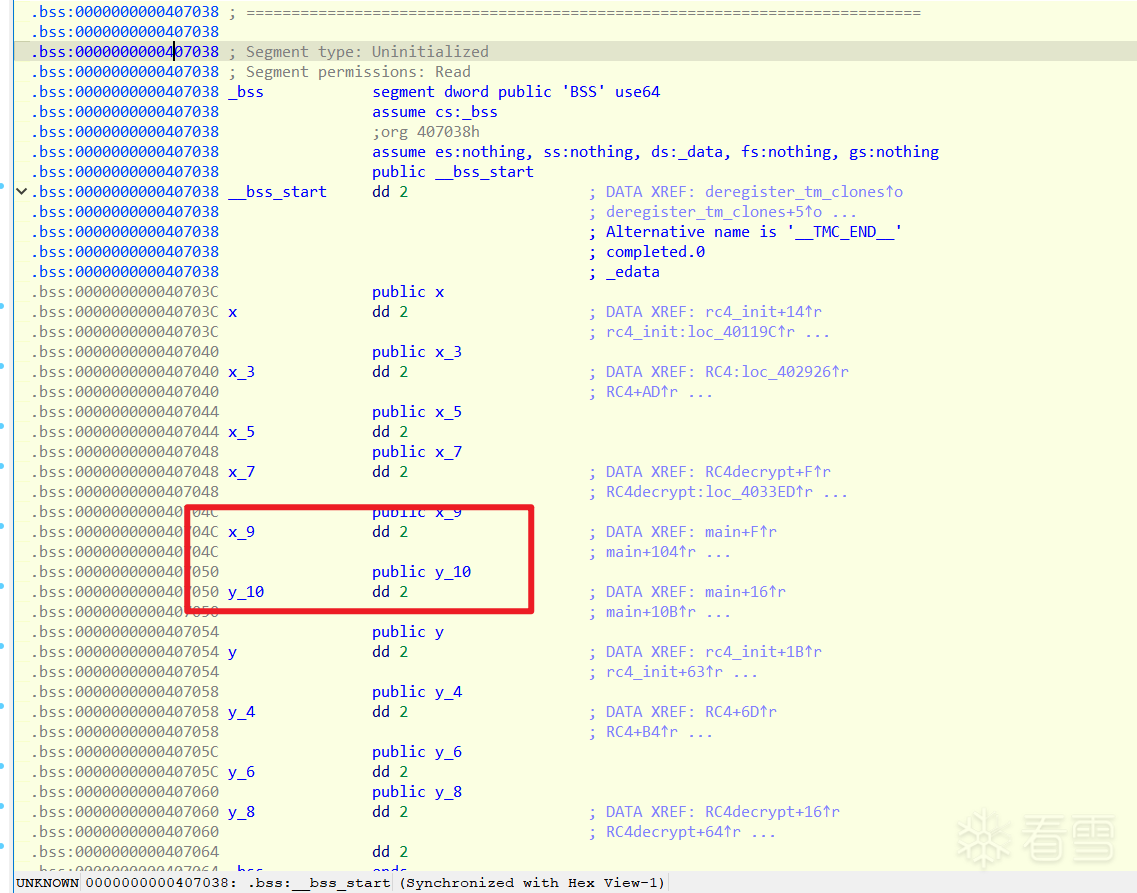This screenshot has width=1137, height=893.
Task: Click the x_5 variable label
Action: click(241, 432)
